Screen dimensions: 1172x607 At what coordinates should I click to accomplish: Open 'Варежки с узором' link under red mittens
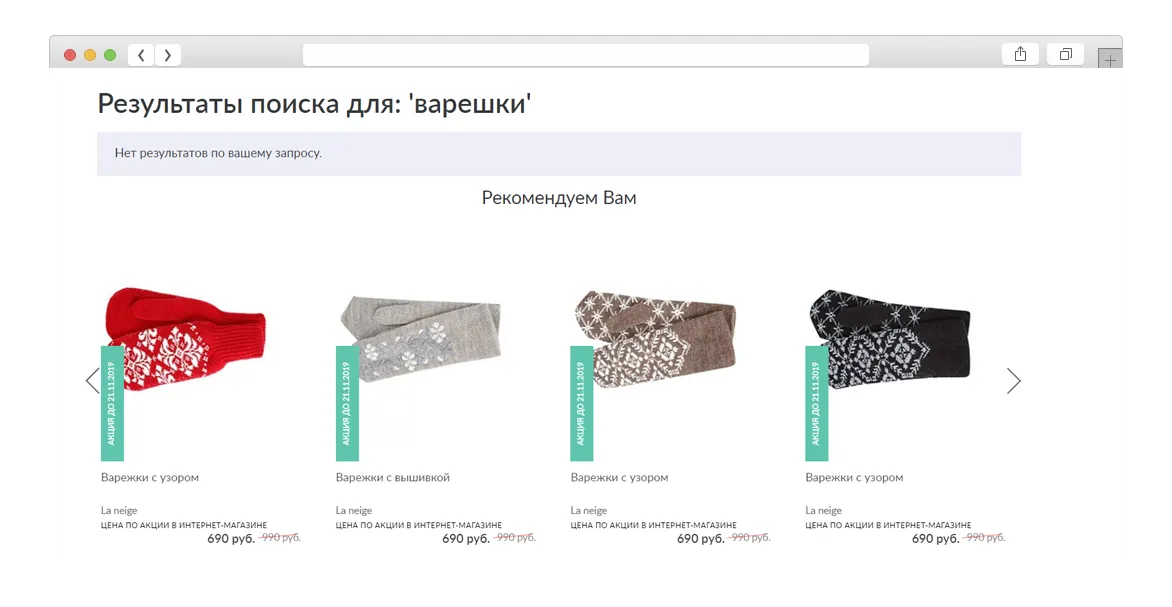pyautogui.click(x=149, y=477)
